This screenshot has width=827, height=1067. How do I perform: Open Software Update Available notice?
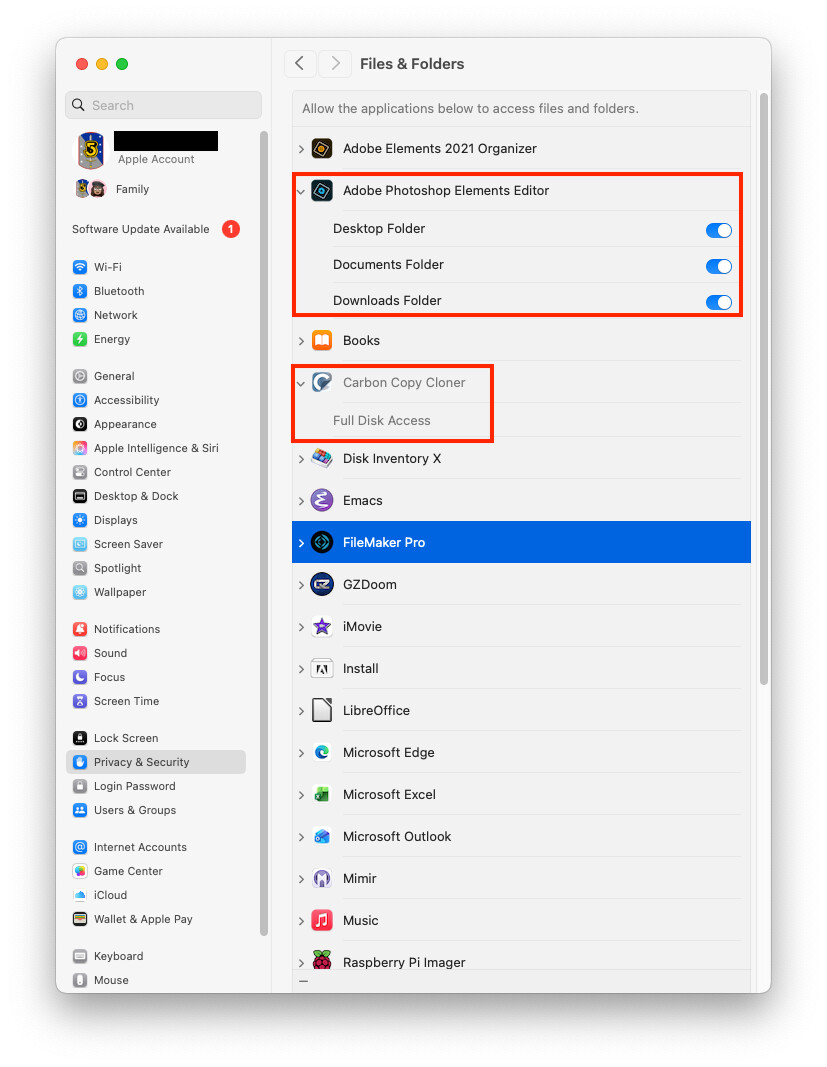pyautogui.click(x=141, y=229)
